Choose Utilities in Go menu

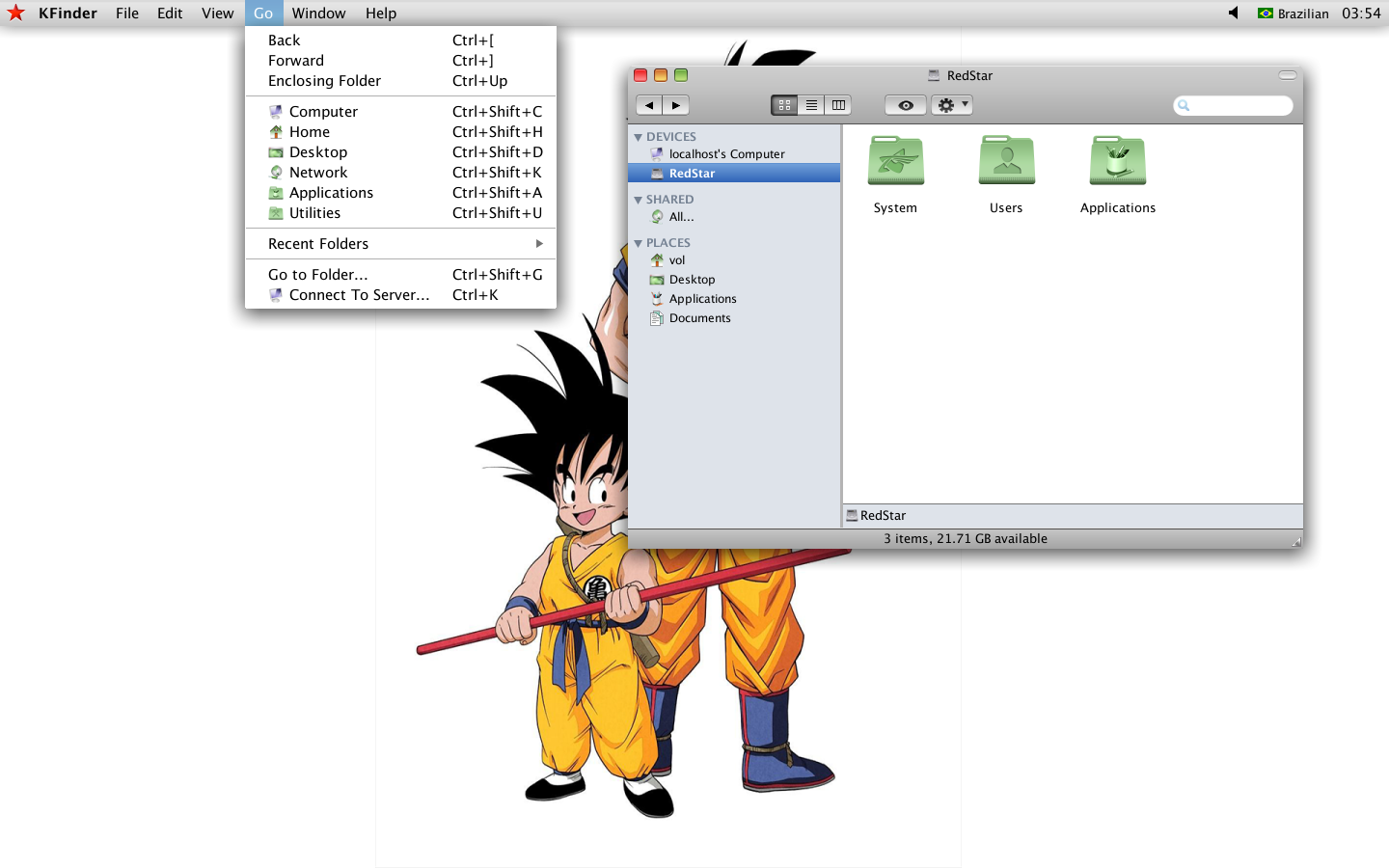point(400,213)
